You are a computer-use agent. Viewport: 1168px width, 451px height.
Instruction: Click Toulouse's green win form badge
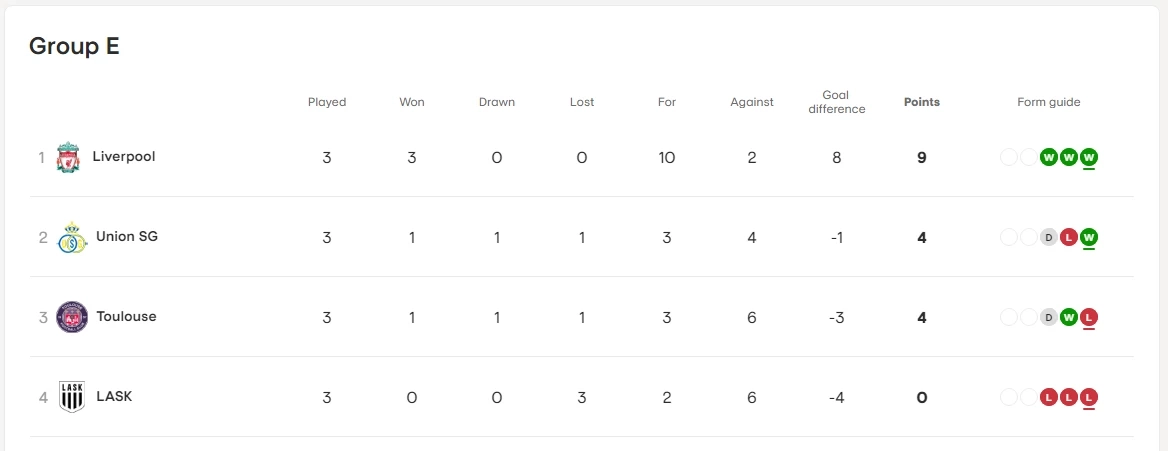coord(1069,317)
